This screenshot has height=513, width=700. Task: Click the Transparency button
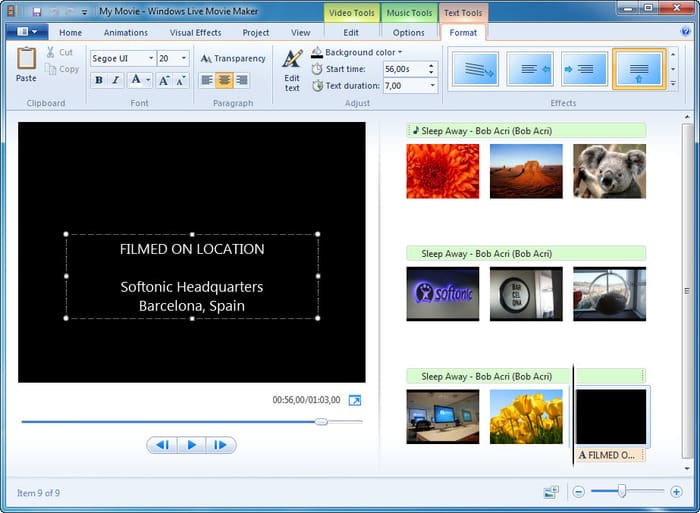(233, 59)
